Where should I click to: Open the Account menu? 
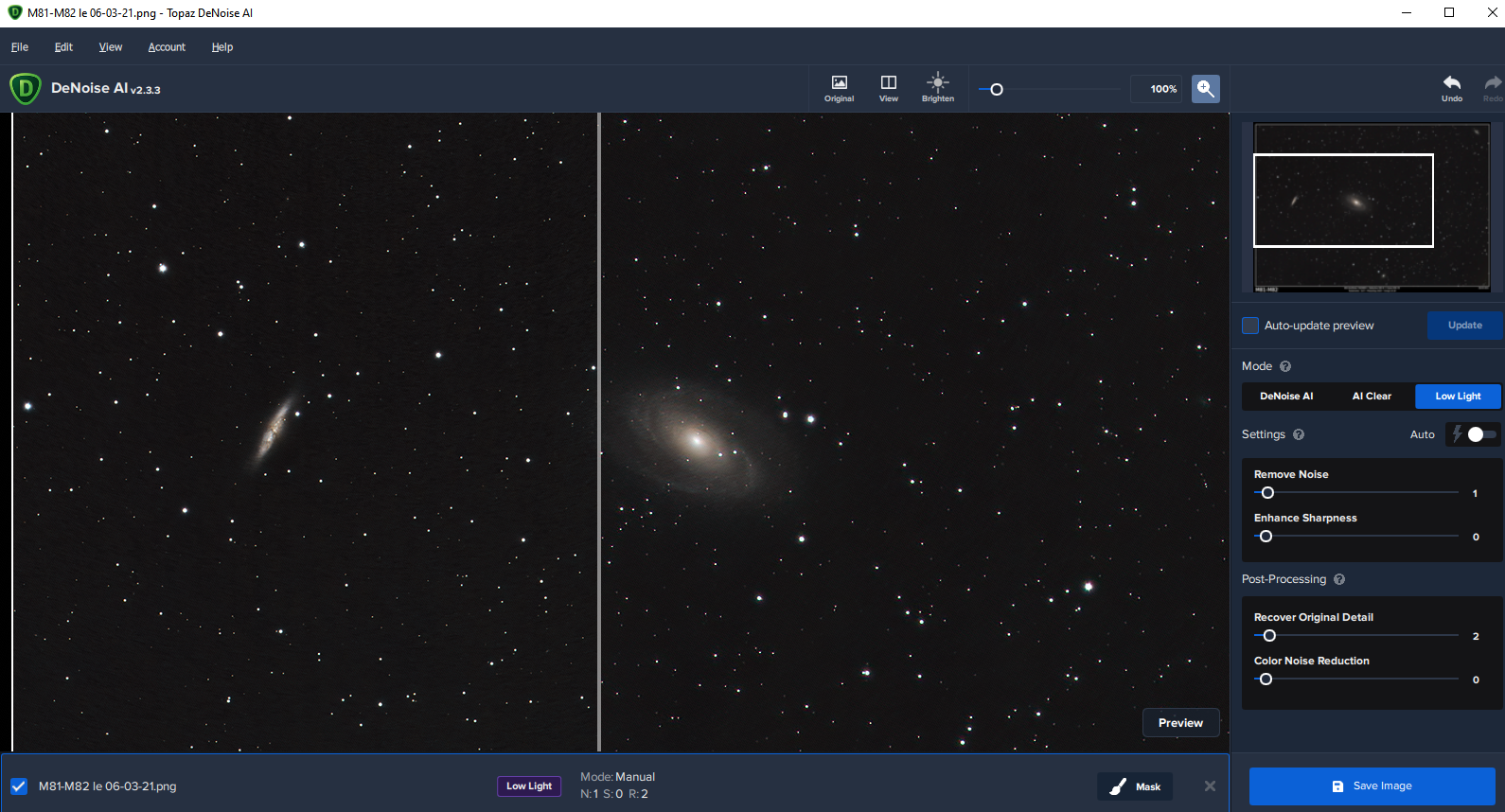167,47
